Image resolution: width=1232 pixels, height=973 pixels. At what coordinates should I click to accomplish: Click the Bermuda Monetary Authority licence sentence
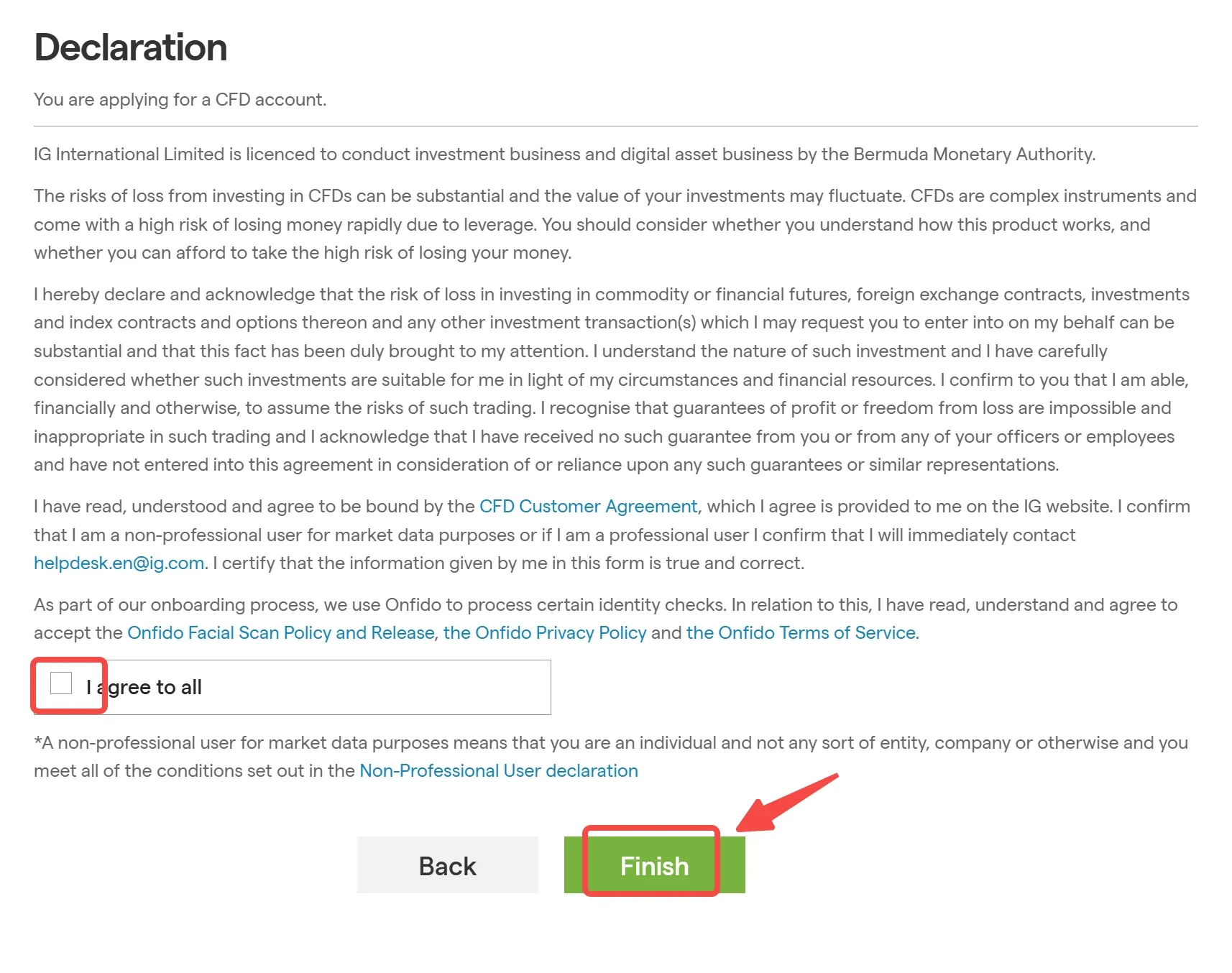point(564,155)
